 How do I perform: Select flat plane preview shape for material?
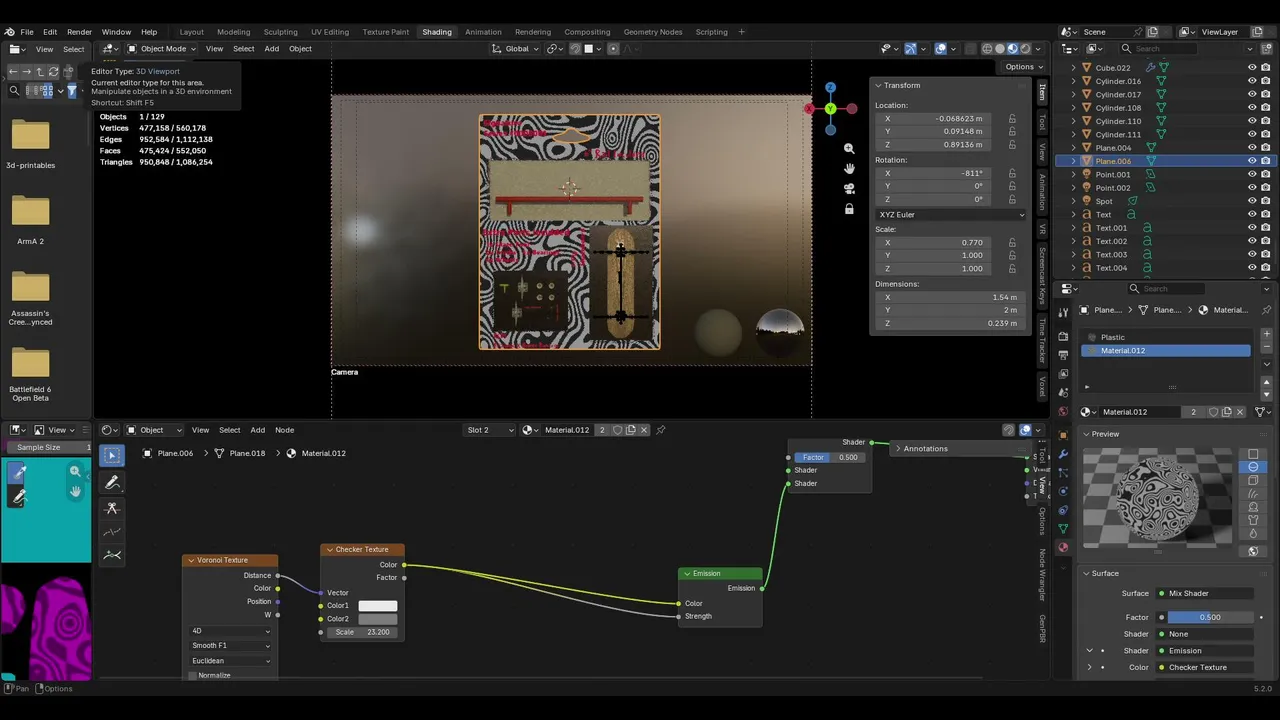pyautogui.click(x=1253, y=454)
